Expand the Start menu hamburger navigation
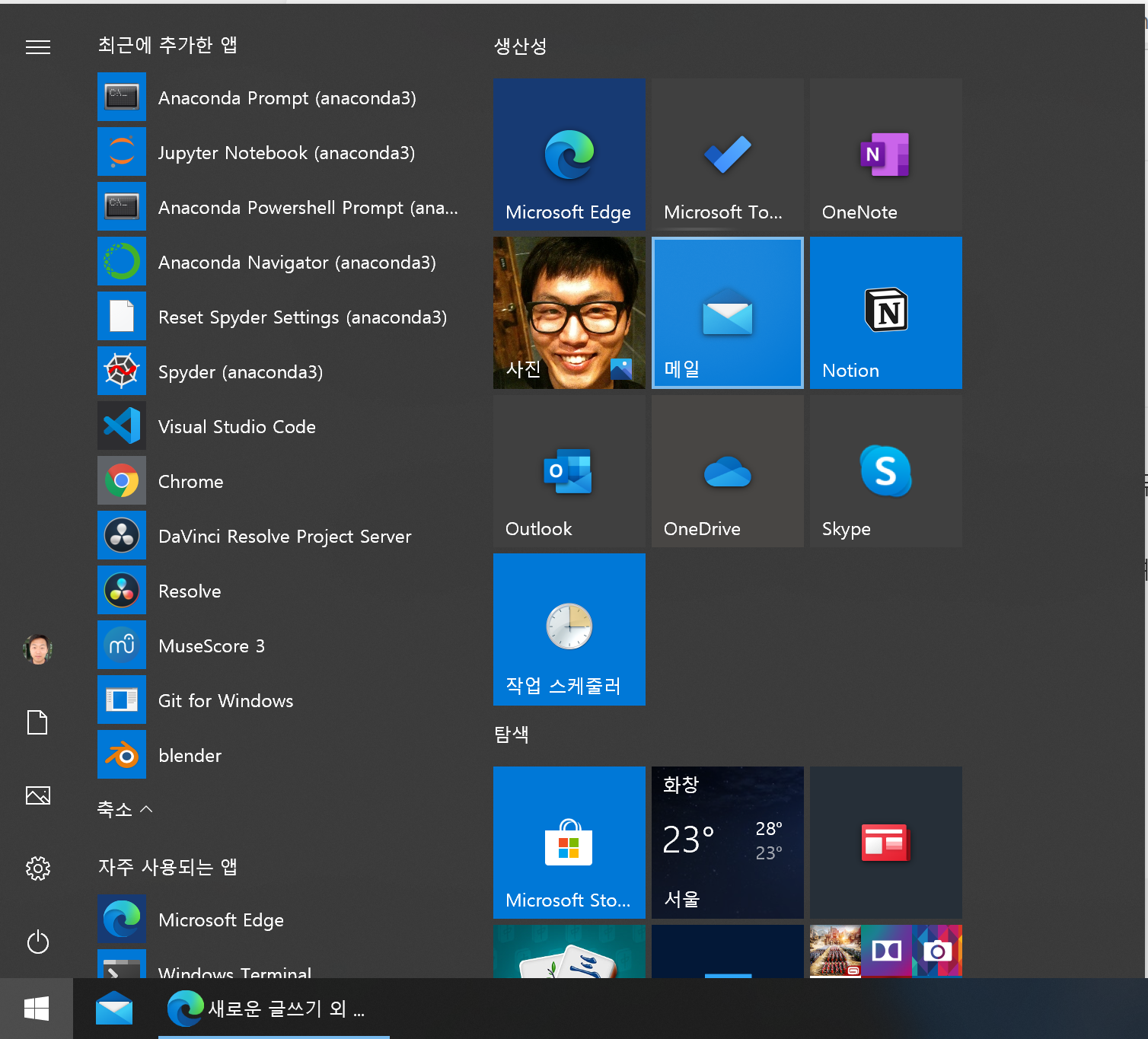Viewport: 1148px width, 1039px height. coord(38,47)
